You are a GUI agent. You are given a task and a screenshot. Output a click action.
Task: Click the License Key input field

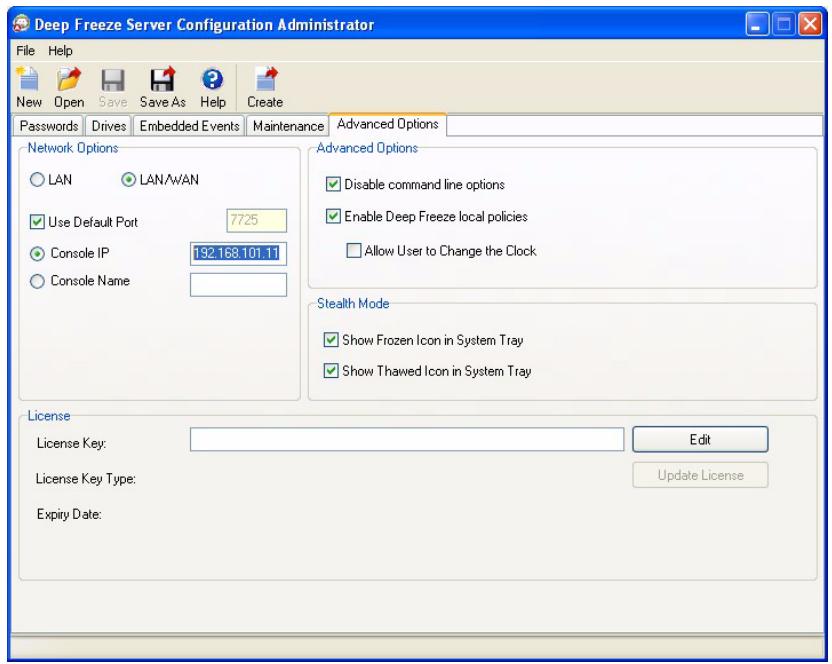point(407,439)
